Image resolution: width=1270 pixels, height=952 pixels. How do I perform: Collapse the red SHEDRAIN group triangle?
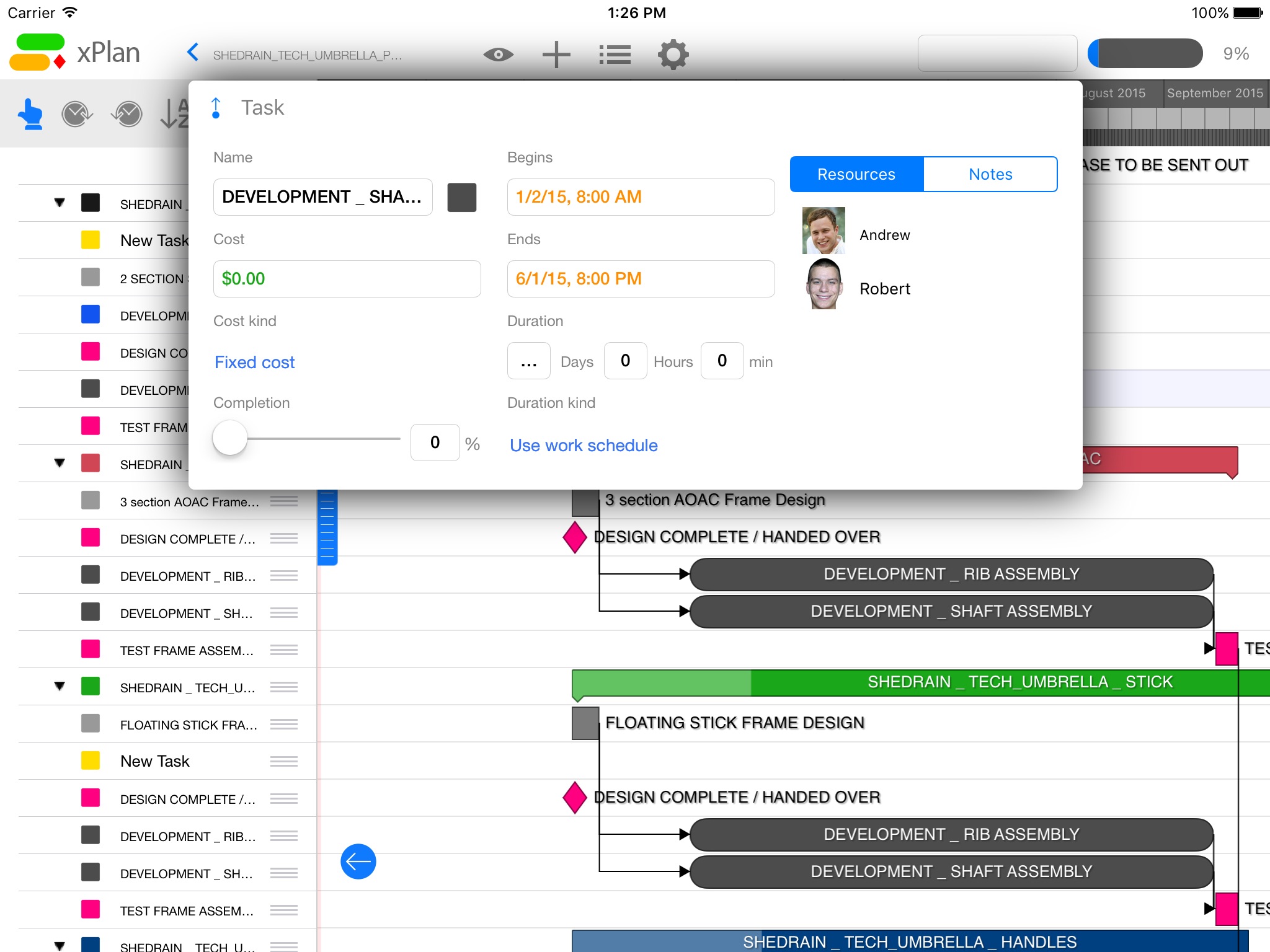click(60, 463)
